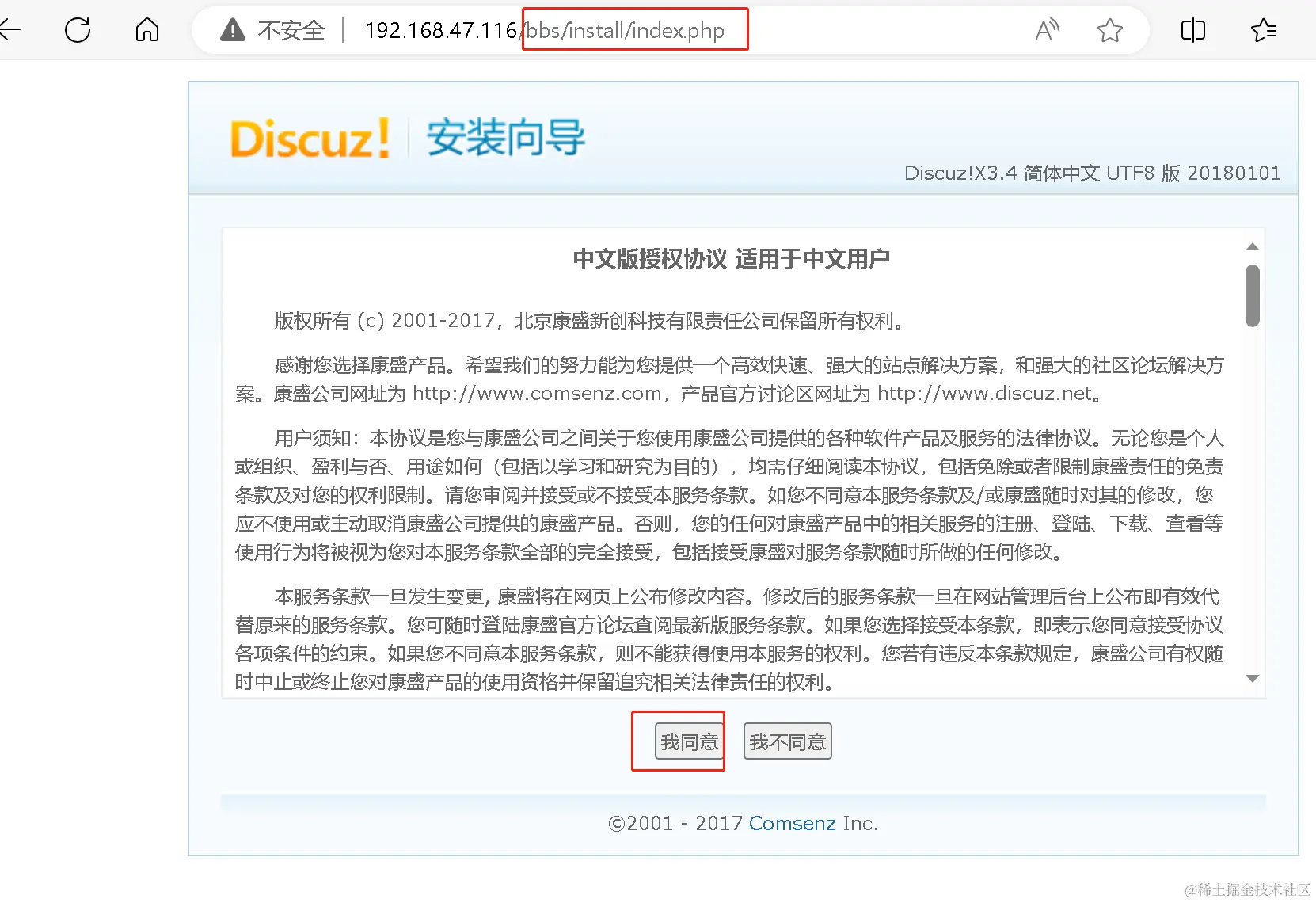Click the ©2001 - 2017 copyright text
Viewport: 1316px width, 903px height.
click(675, 824)
